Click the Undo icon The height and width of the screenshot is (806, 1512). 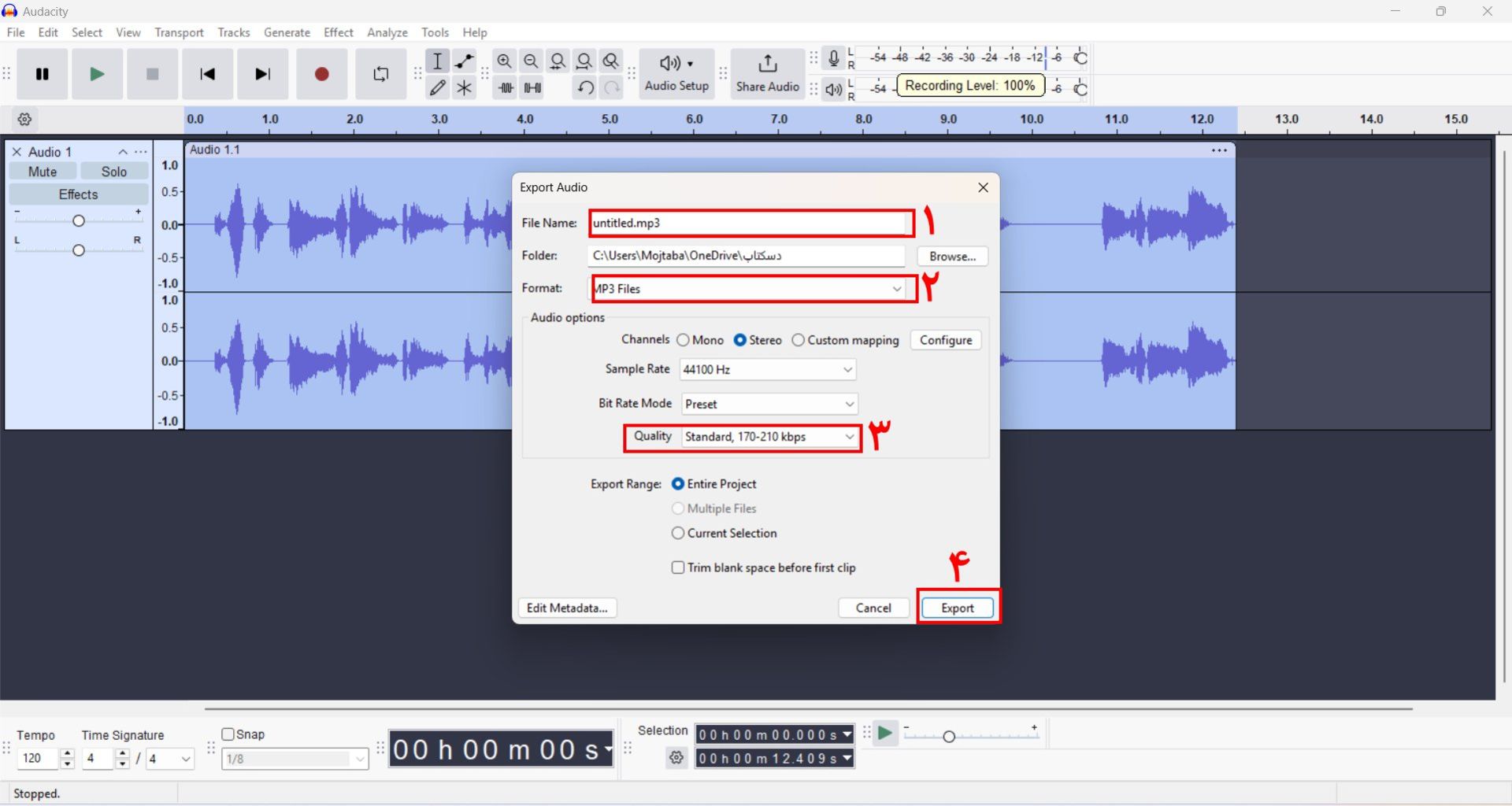click(x=584, y=87)
